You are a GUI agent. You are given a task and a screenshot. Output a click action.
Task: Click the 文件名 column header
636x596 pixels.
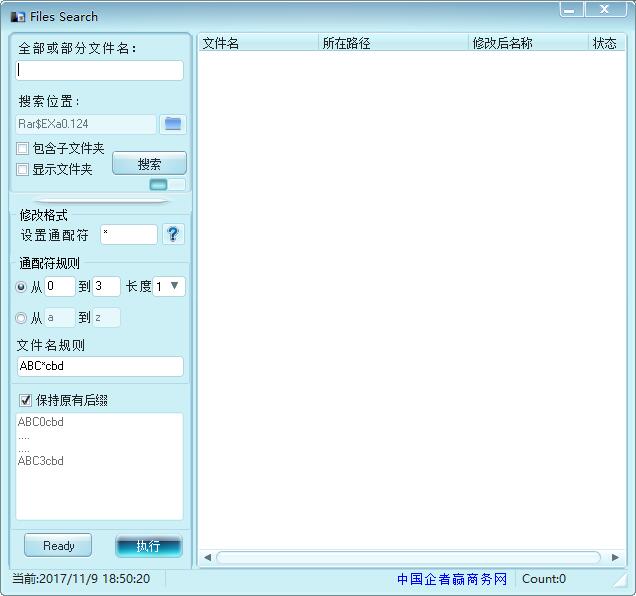pos(257,44)
